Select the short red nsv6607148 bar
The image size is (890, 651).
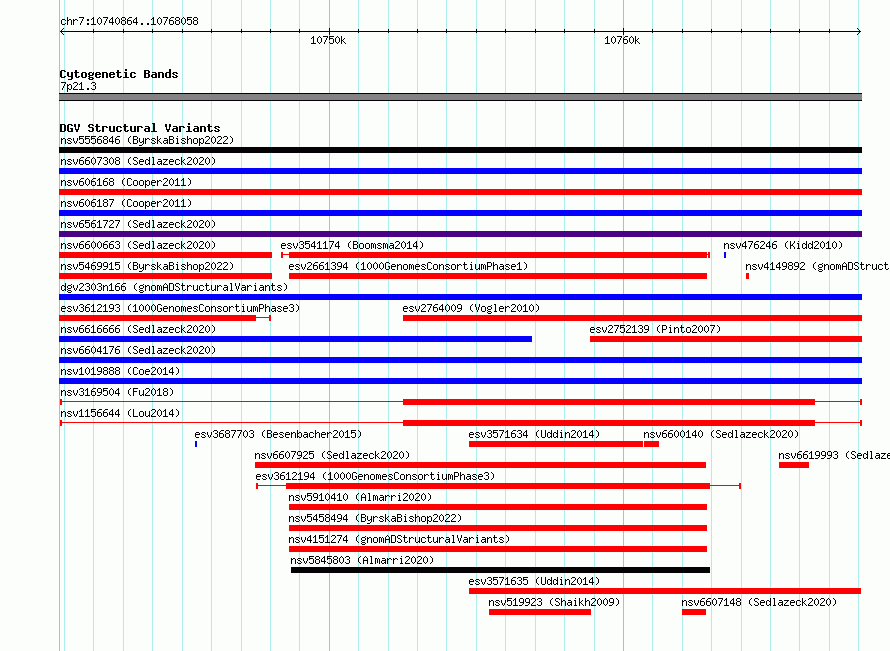pos(694,612)
